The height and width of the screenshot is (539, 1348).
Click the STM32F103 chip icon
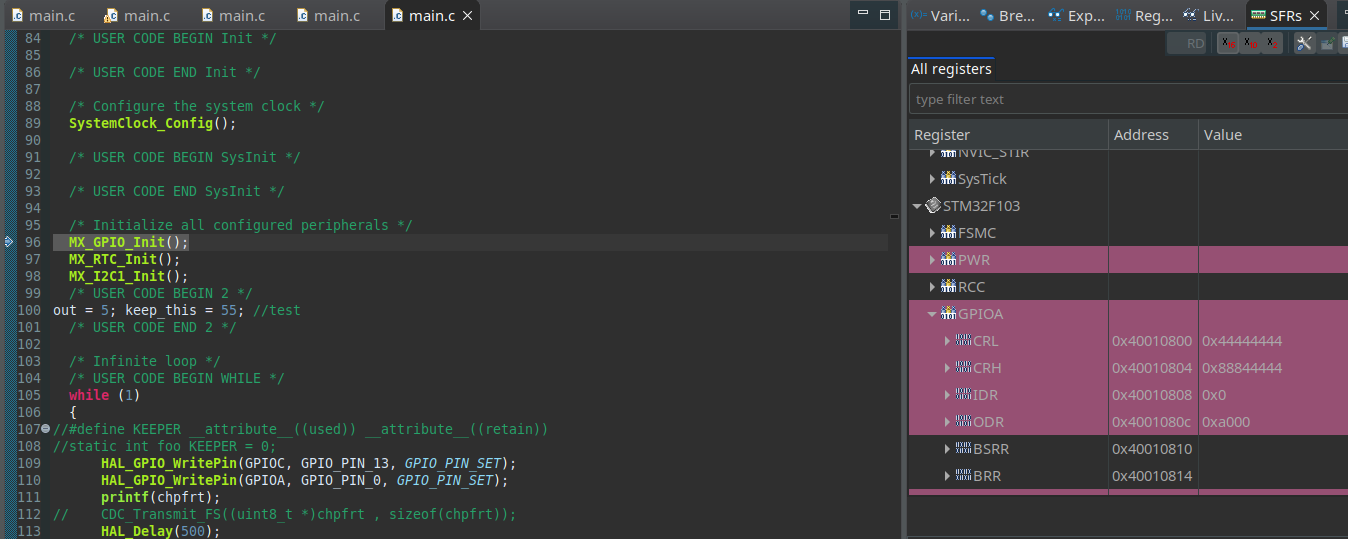[x=933, y=206]
